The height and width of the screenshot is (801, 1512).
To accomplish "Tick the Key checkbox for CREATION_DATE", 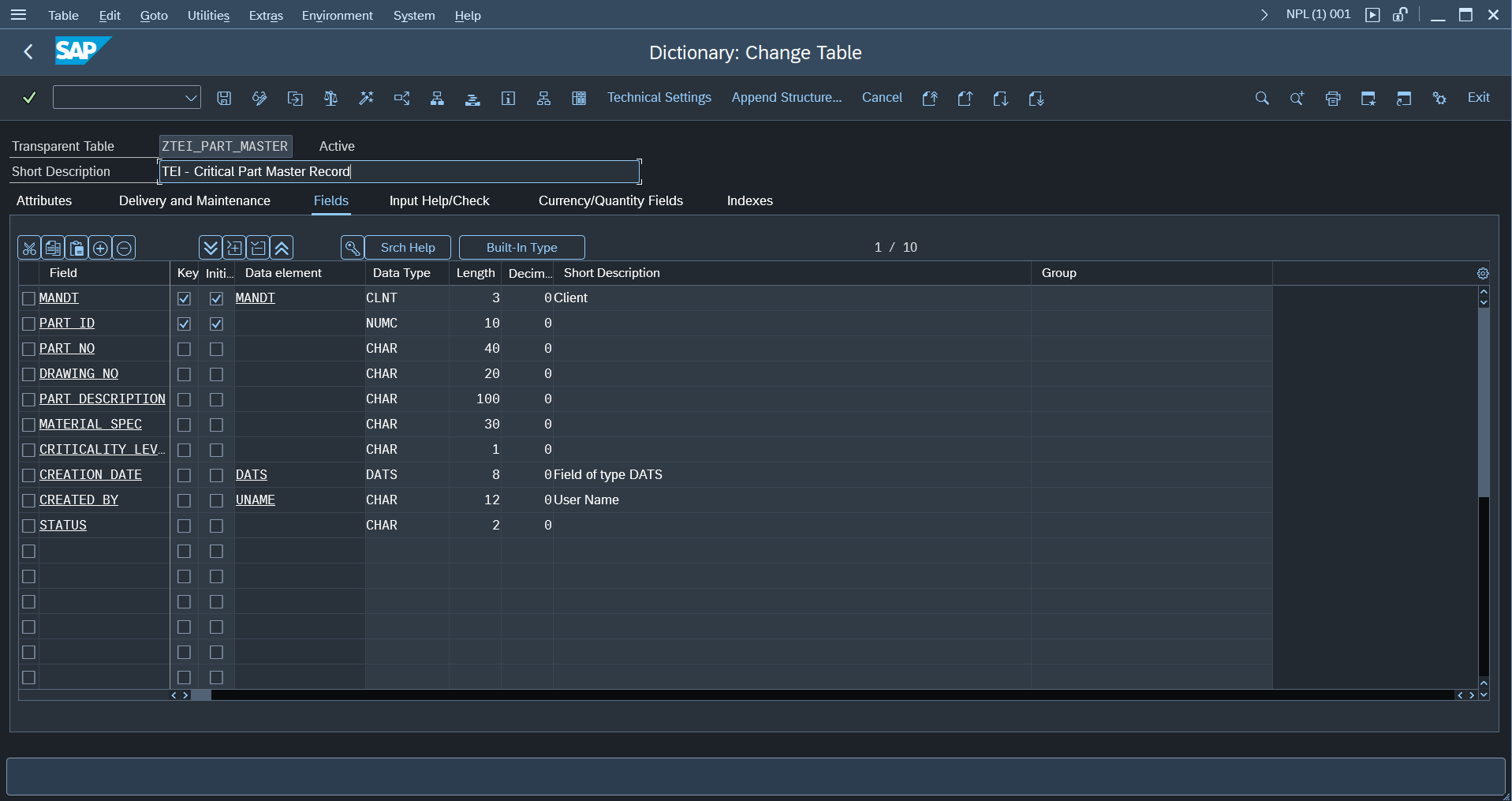I will [184, 475].
